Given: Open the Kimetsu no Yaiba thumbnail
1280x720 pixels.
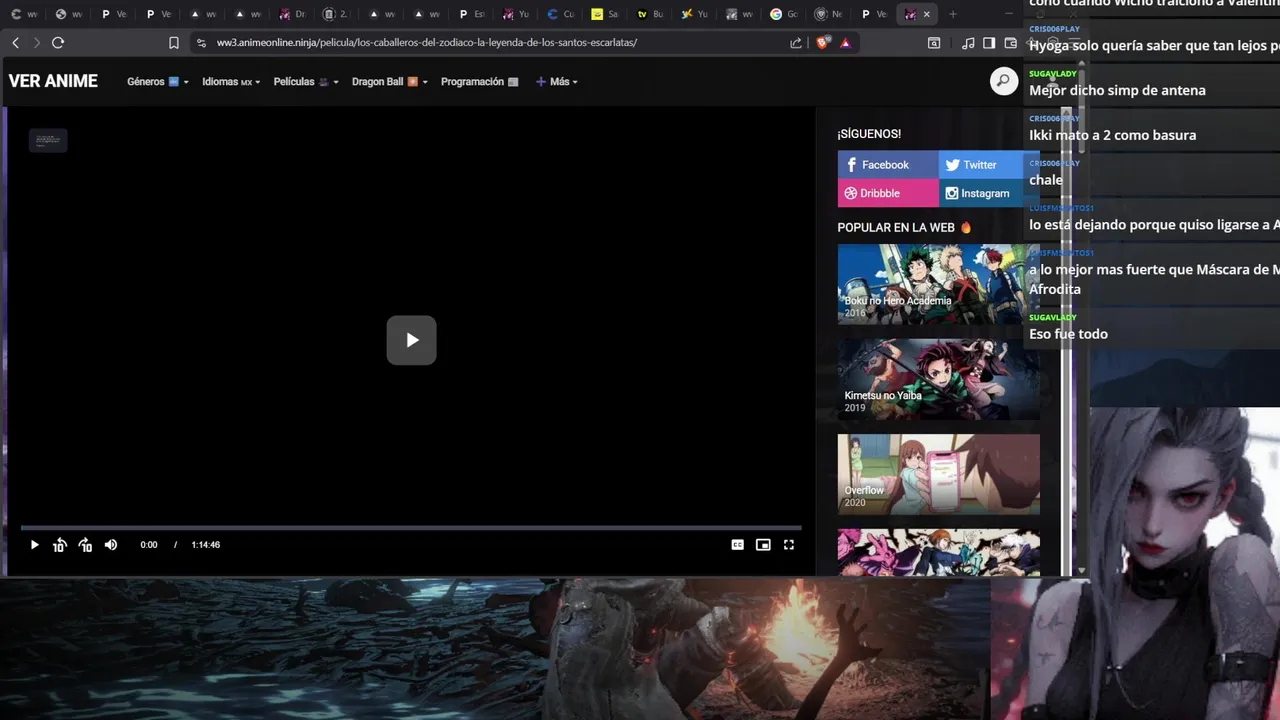Looking at the screenshot, I should click(x=938, y=379).
